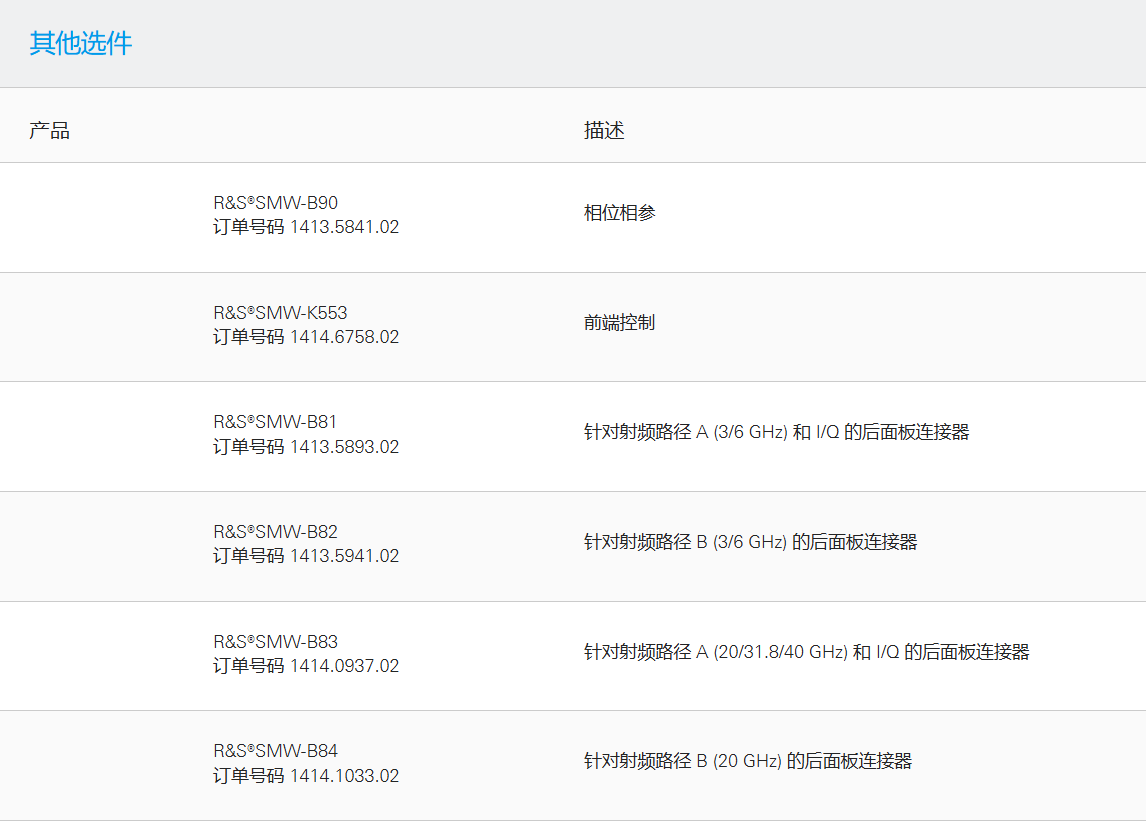This screenshot has height=821, width=1146.
Task: Open the R&S SMW-B84 product entry
Action: click(275, 751)
